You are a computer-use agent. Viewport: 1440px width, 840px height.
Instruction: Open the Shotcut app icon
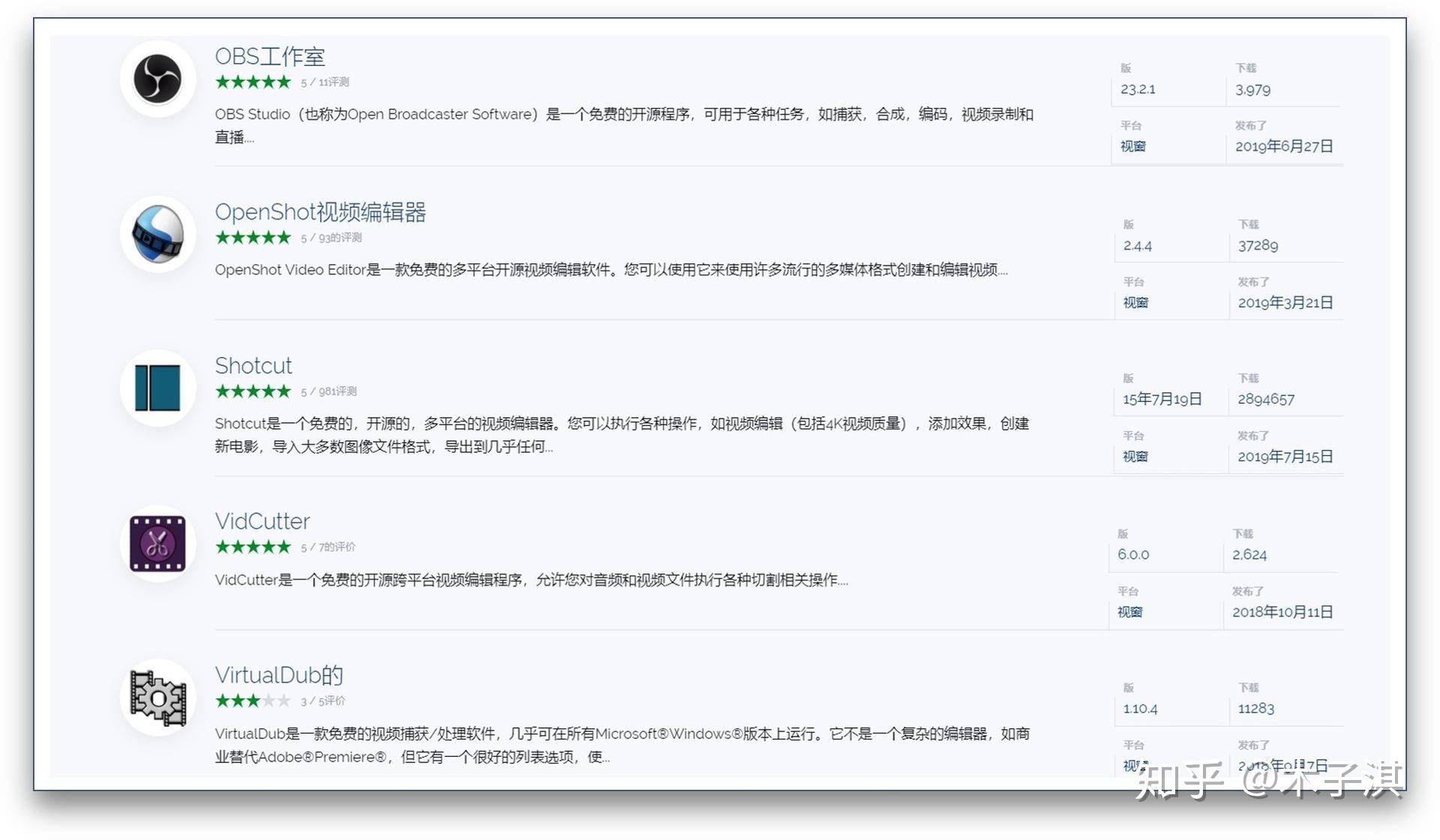[x=157, y=388]
